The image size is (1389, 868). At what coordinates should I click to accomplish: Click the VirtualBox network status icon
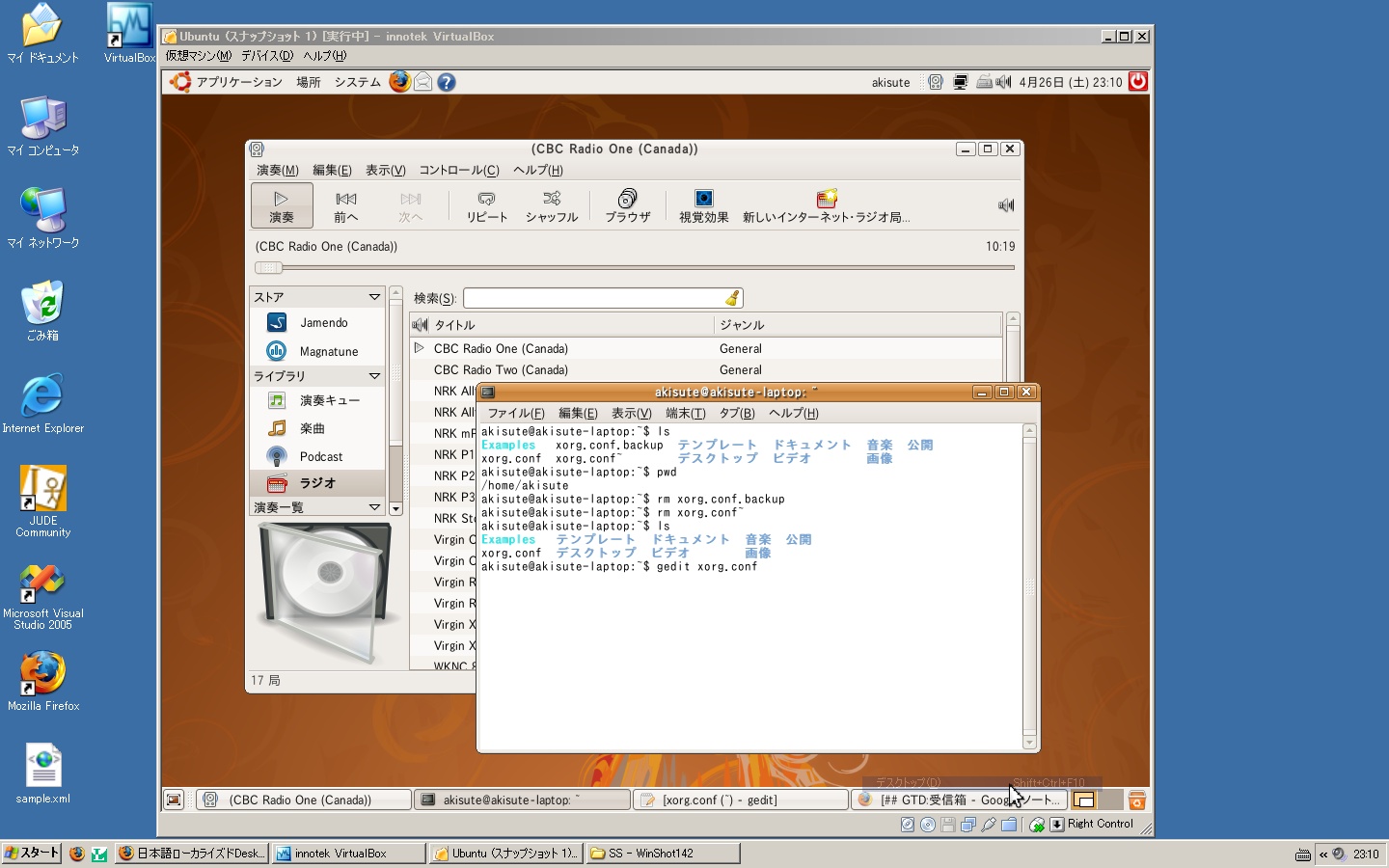(968, 825)
